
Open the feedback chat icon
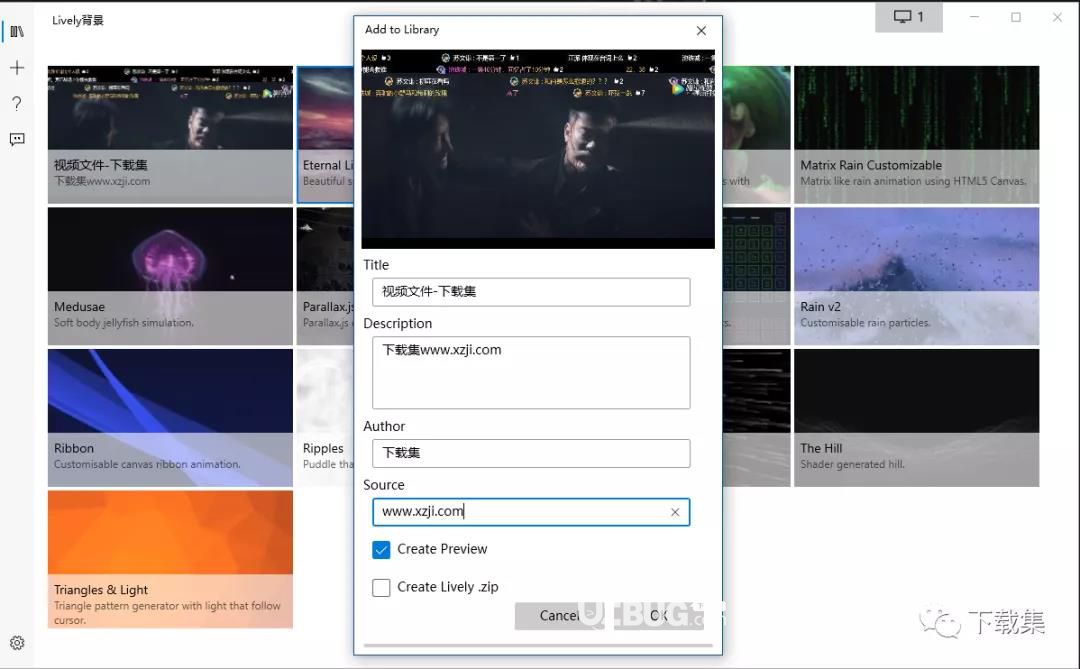point(17,139)
